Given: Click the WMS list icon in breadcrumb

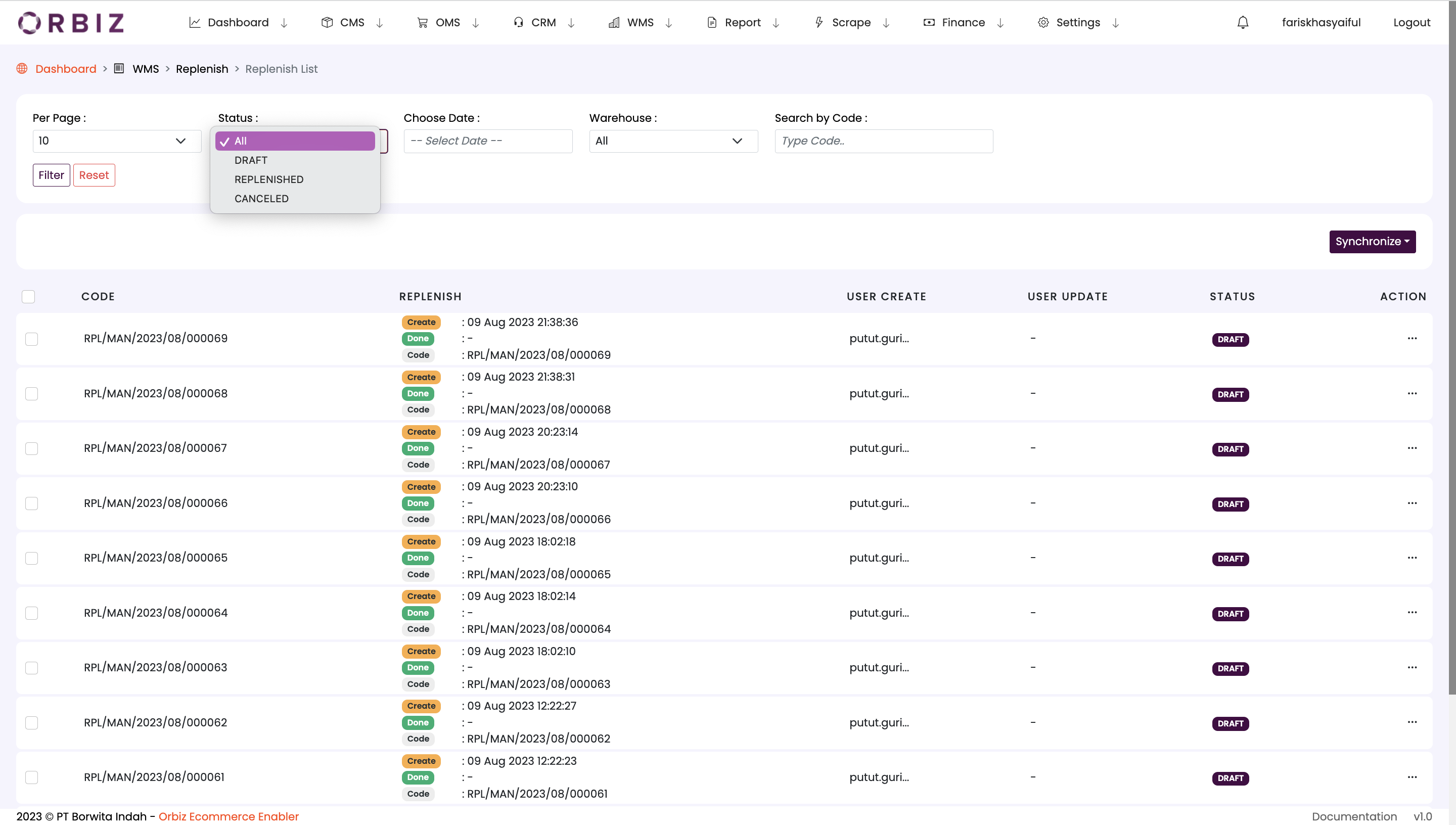Looking at the screenshot, I should (x=119, y=69).
